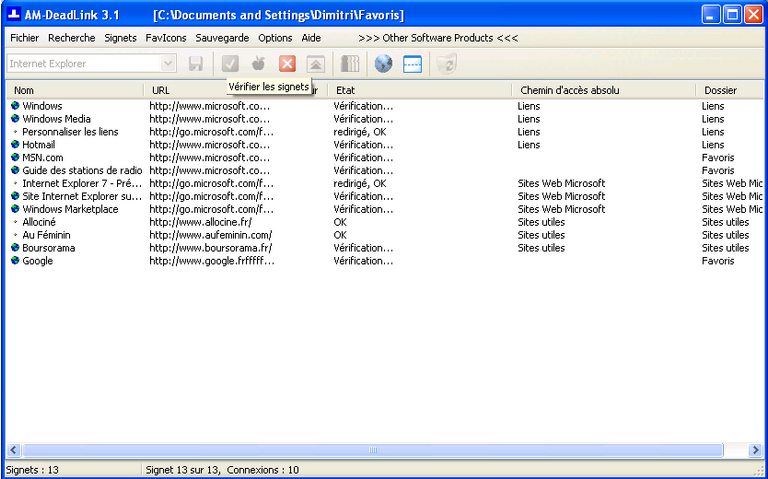Click Favoris folder in the MSN.com row
The image size is (768, 479).
(718, 158)
